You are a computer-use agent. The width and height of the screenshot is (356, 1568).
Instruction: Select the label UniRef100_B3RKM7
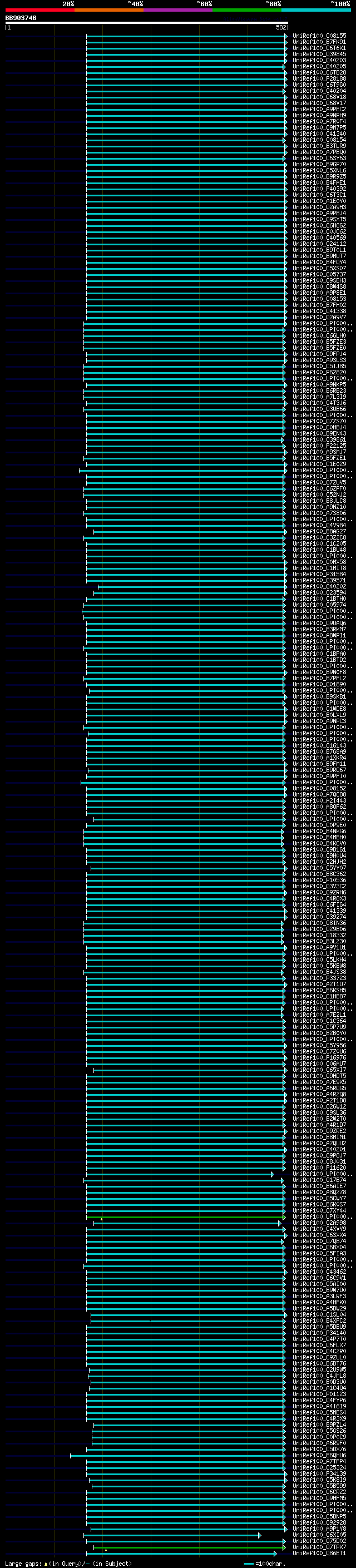(319, 630)
